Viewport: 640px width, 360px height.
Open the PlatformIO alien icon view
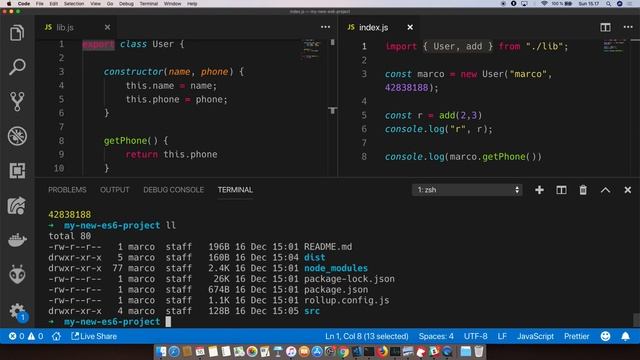[17, 274]
